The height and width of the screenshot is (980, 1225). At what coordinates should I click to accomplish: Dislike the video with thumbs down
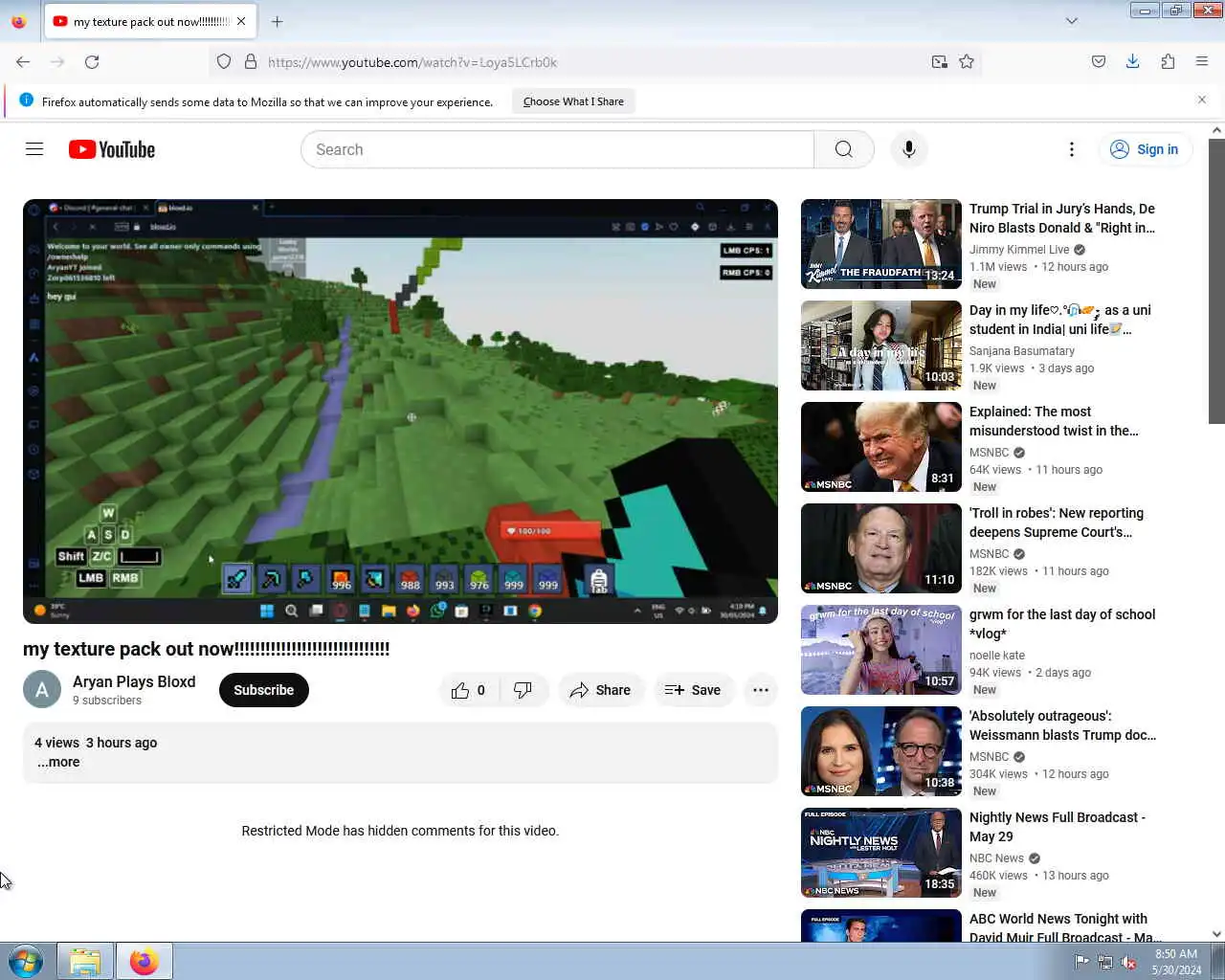pyautogui.click(x=523, y=690)
